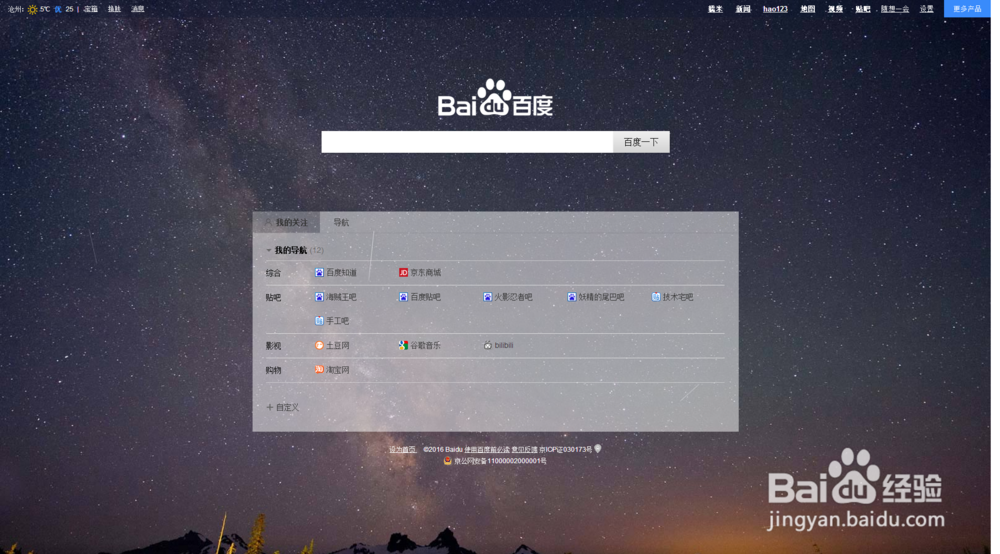This screenshot has width=1000, height=554.
Task: Collapse the 我的导航 section
Action: click(x=268, y=250)
